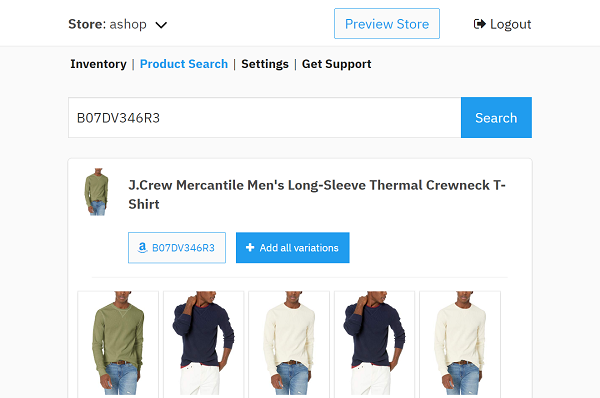Click the blue Search button
600x398 pixels.
click(496, 117)
